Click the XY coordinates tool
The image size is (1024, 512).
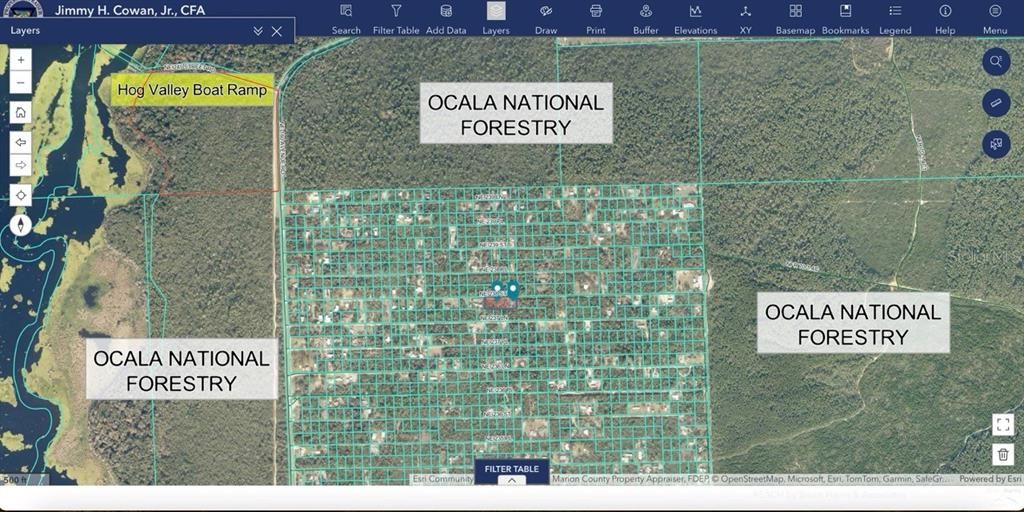pyautogui.click(x=746, y=17)
